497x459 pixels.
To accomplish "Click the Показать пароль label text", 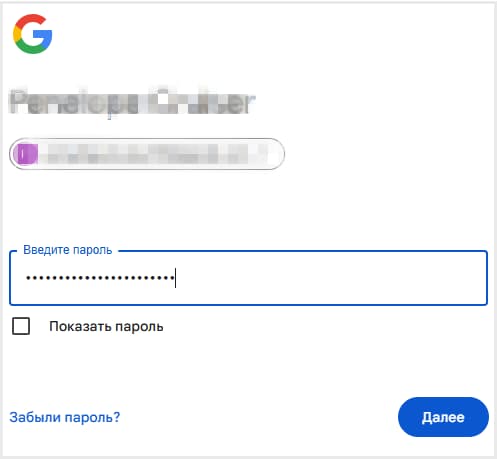I will pyautogui.click(x=106, y=327).
